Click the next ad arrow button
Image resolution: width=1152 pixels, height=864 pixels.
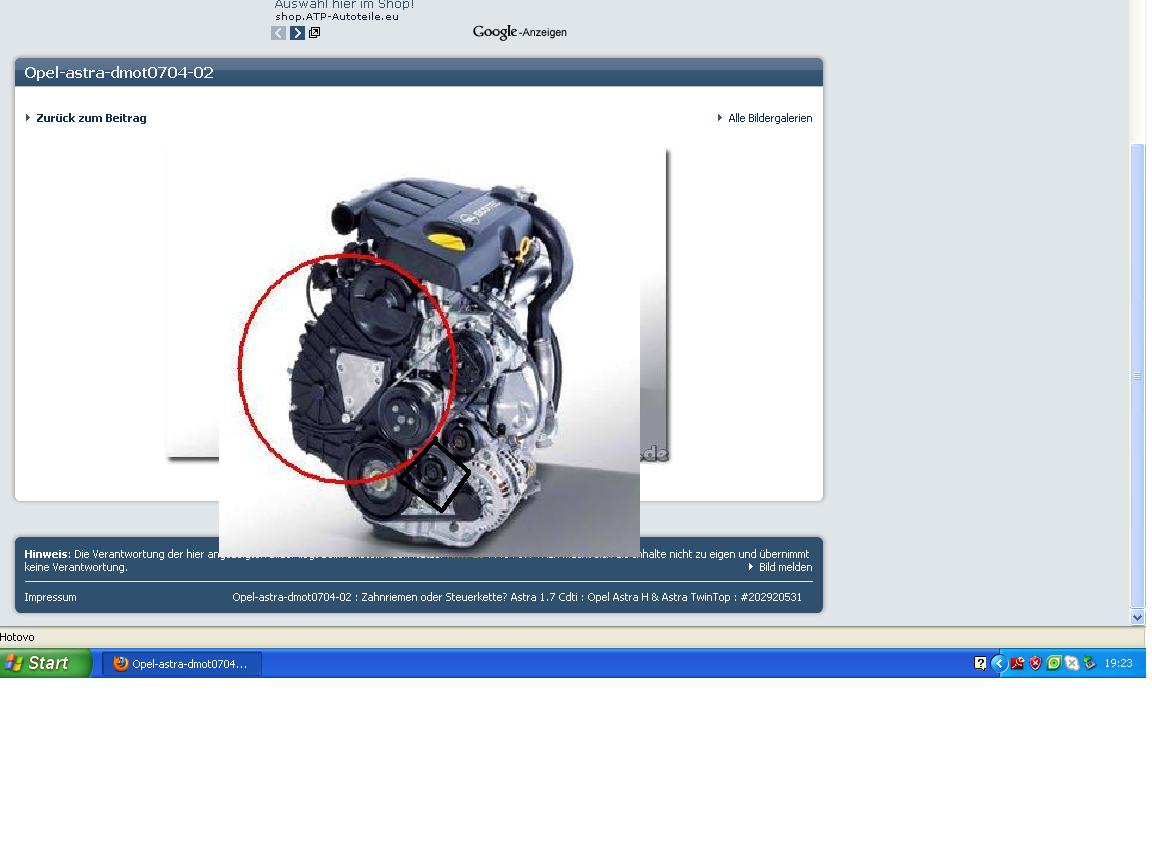pyautogui.click(x=297, y=33)
